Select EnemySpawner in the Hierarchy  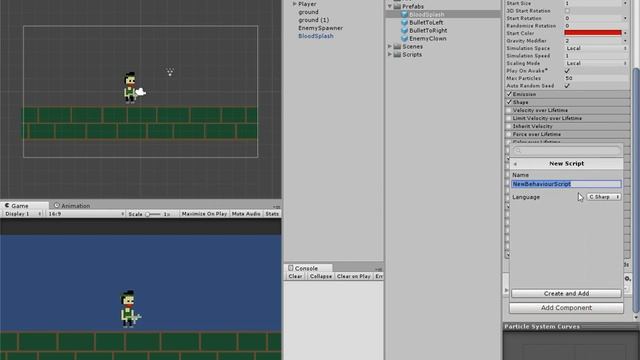click(320, 28)
